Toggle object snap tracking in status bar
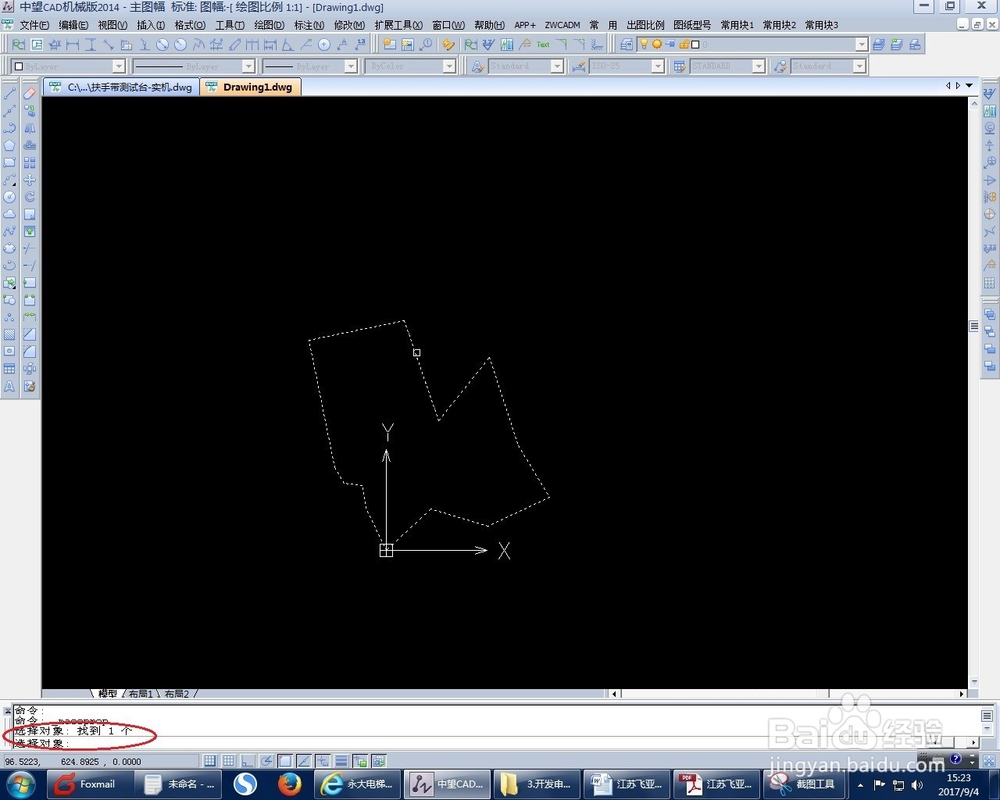1000x800 pixels. click(x=304, y=761)
